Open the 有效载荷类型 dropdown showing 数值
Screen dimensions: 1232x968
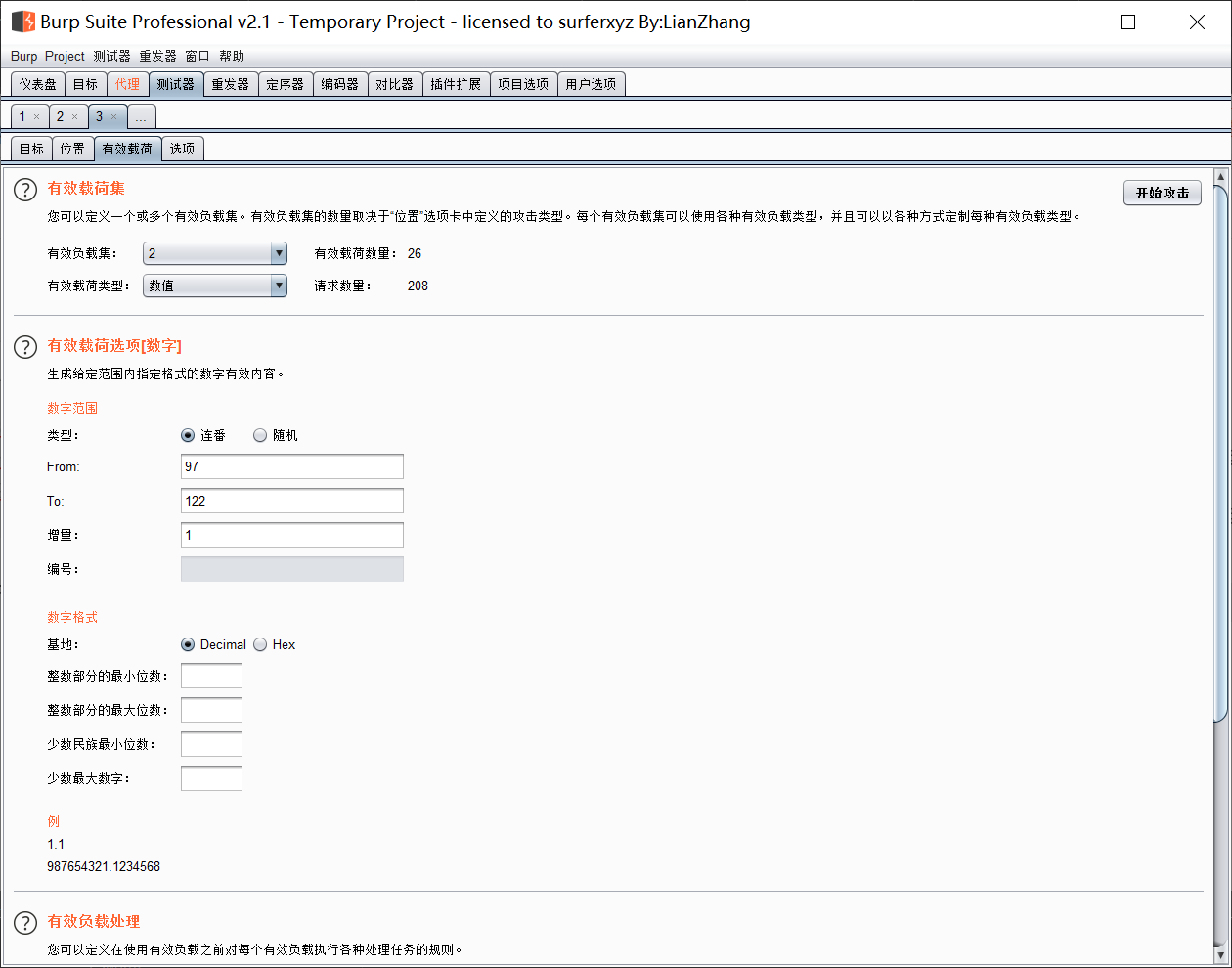point(215,286)
